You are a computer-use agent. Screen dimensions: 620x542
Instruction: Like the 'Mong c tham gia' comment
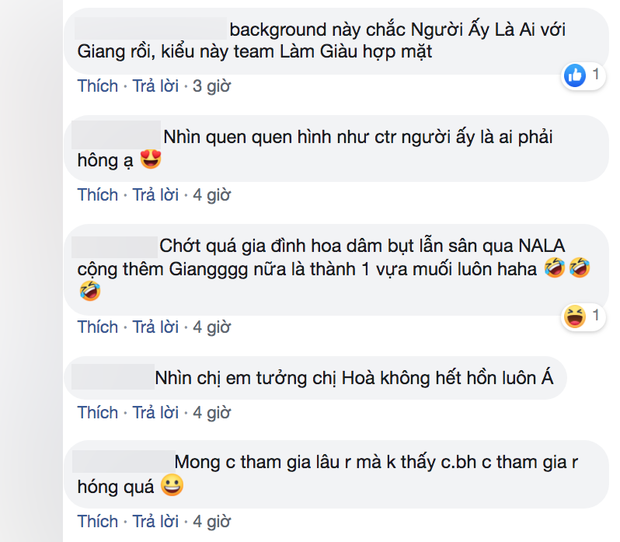tap(98, 521)
